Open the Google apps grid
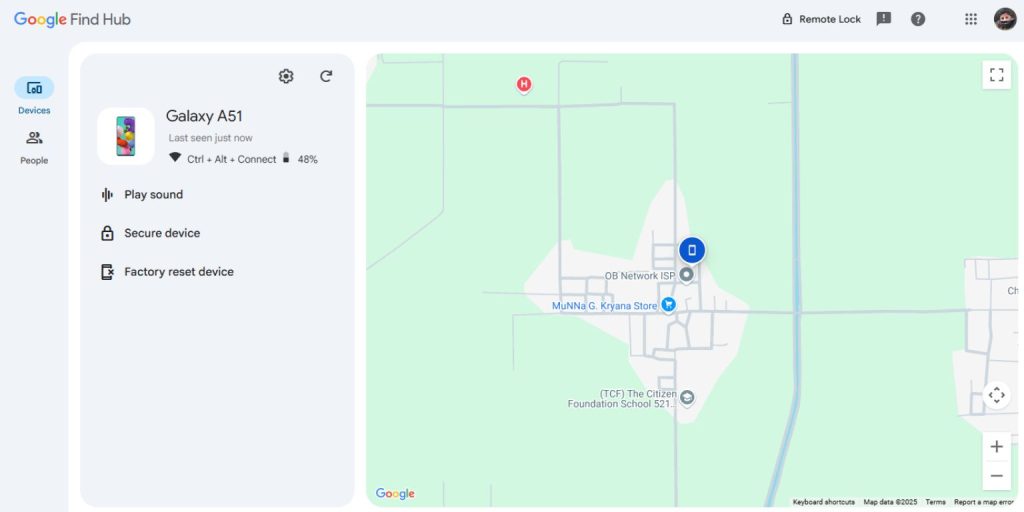Screen dimensions: 1024x512 click(x=971, y=19)
